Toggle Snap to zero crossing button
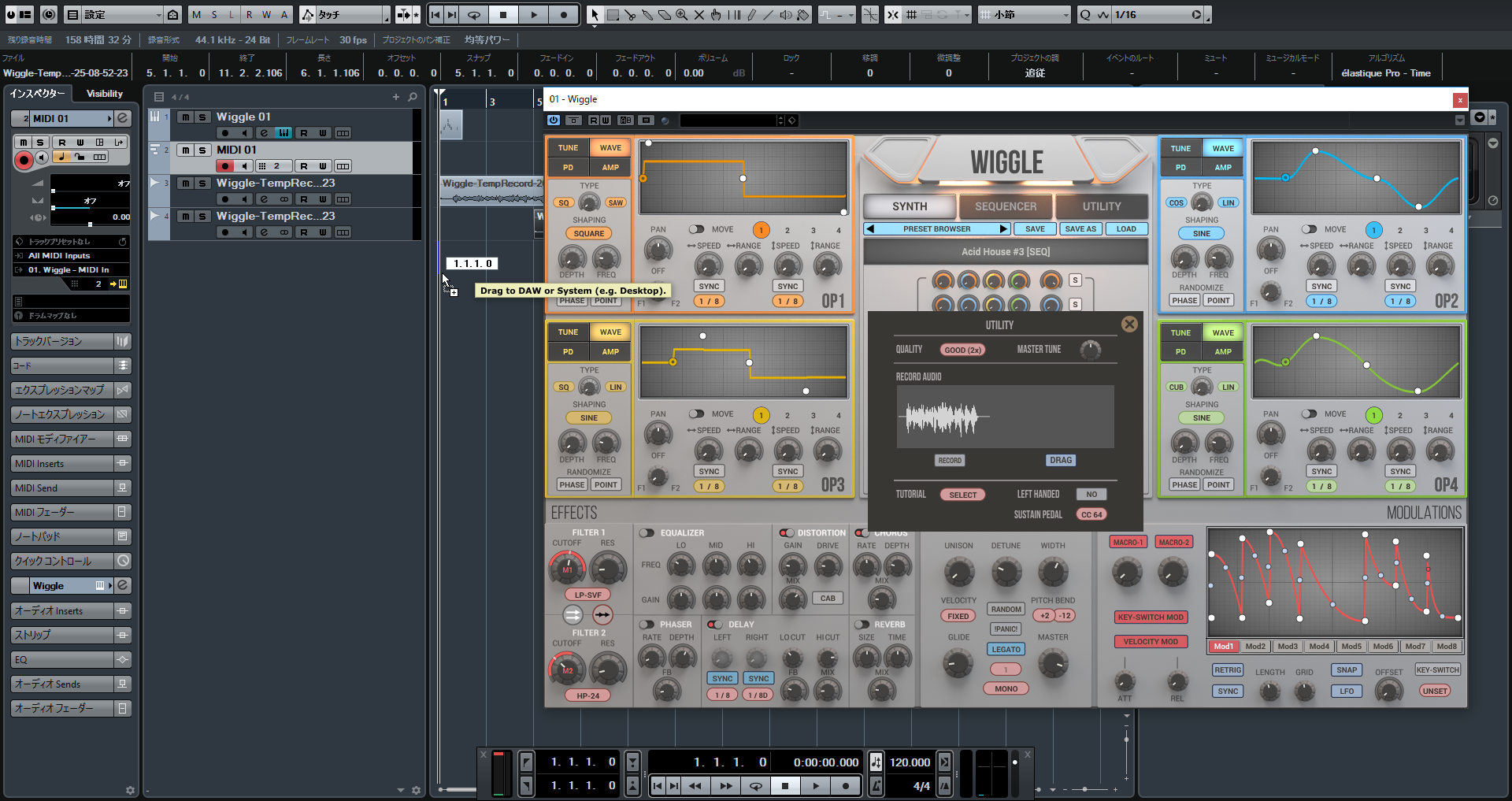The image size is (1512, 801). [870, 14]
